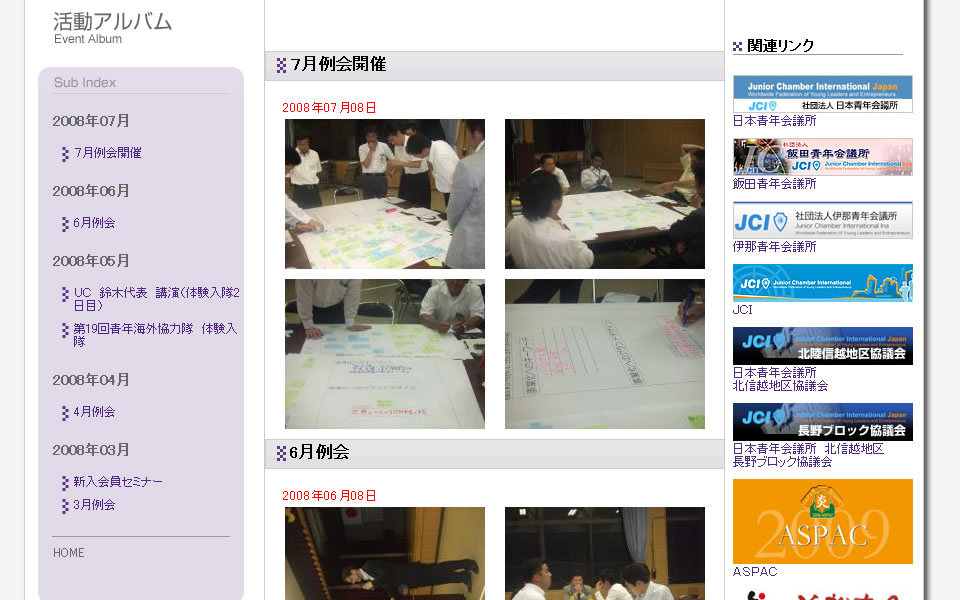
Task: Click bullet icon beside 4月例会 sidebar item
Action: pos(66,413)
